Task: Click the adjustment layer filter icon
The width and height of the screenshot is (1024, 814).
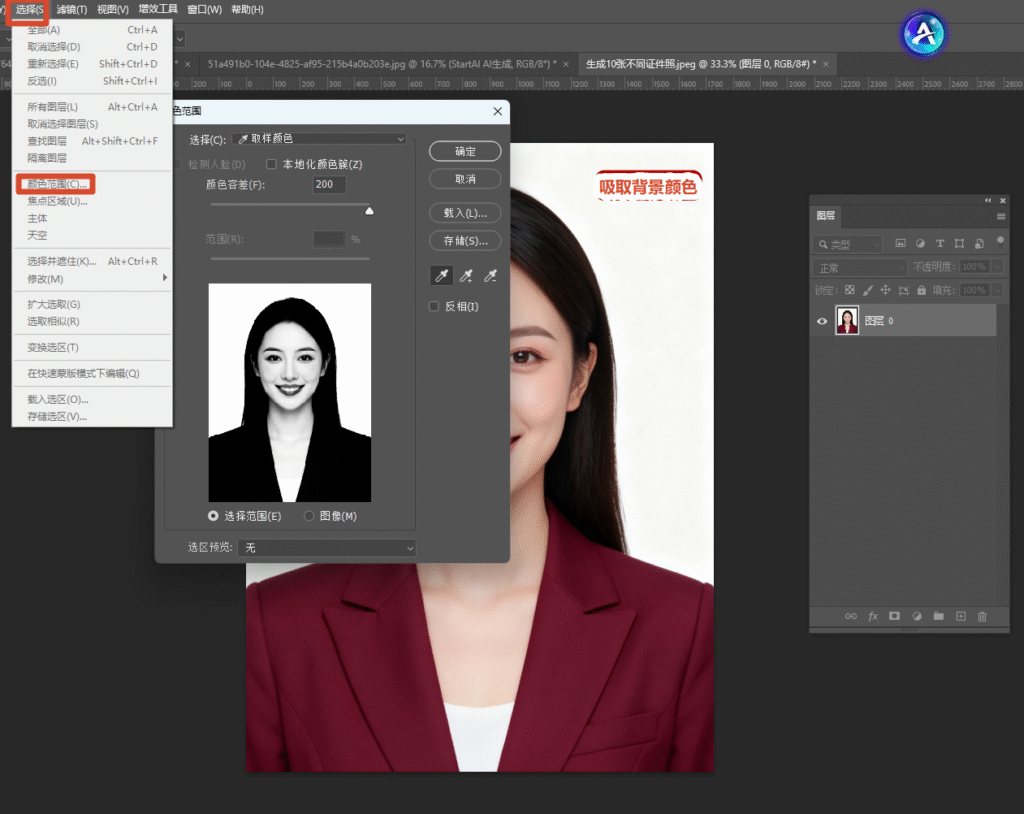Action: point(920,244)
